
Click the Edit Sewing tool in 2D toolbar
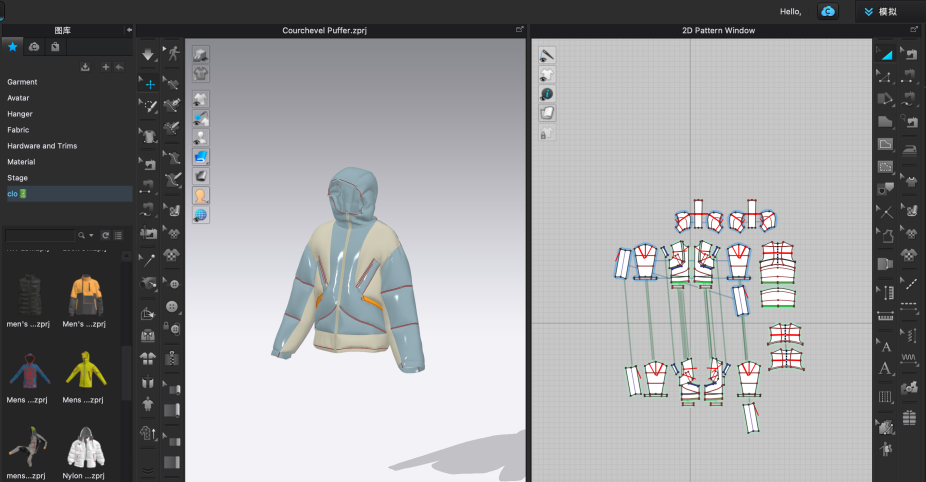909,53
